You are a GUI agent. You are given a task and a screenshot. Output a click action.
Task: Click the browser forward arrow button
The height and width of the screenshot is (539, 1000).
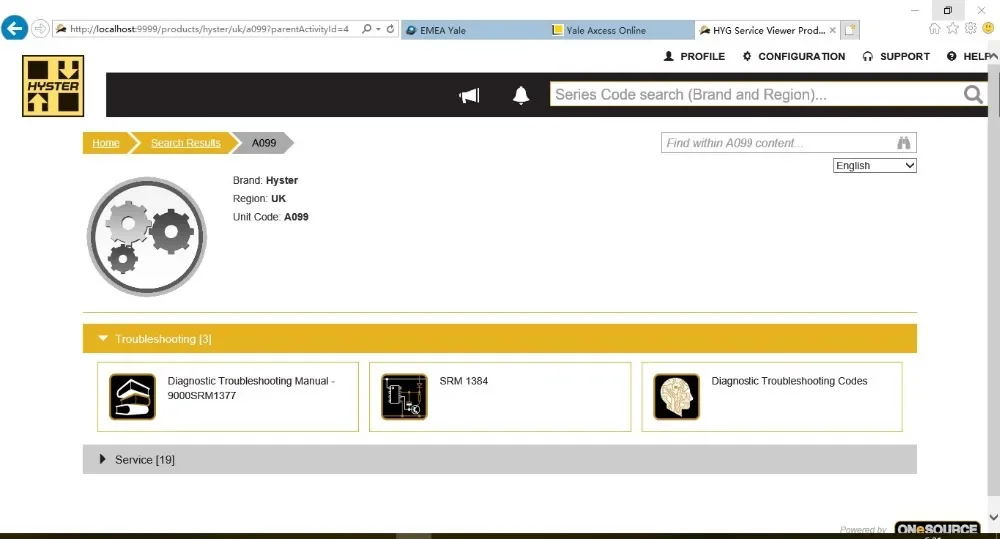[40, 29]
